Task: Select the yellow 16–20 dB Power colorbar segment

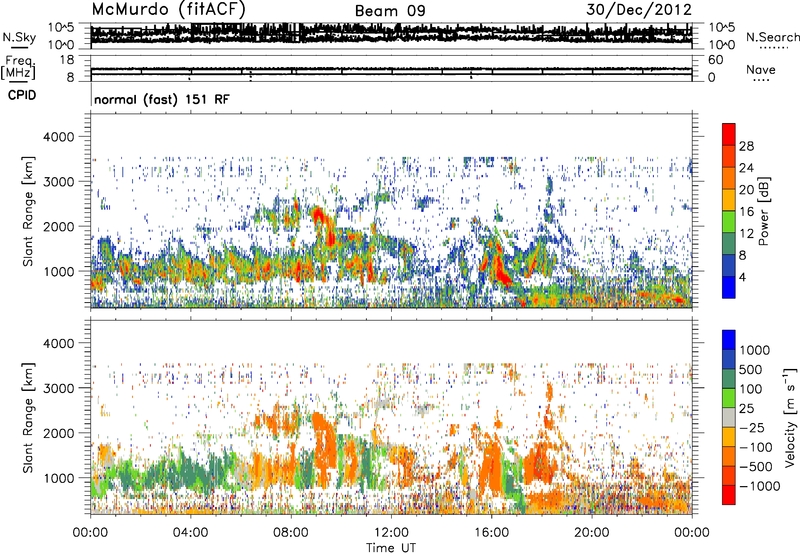Action: [x=729, y=200]
